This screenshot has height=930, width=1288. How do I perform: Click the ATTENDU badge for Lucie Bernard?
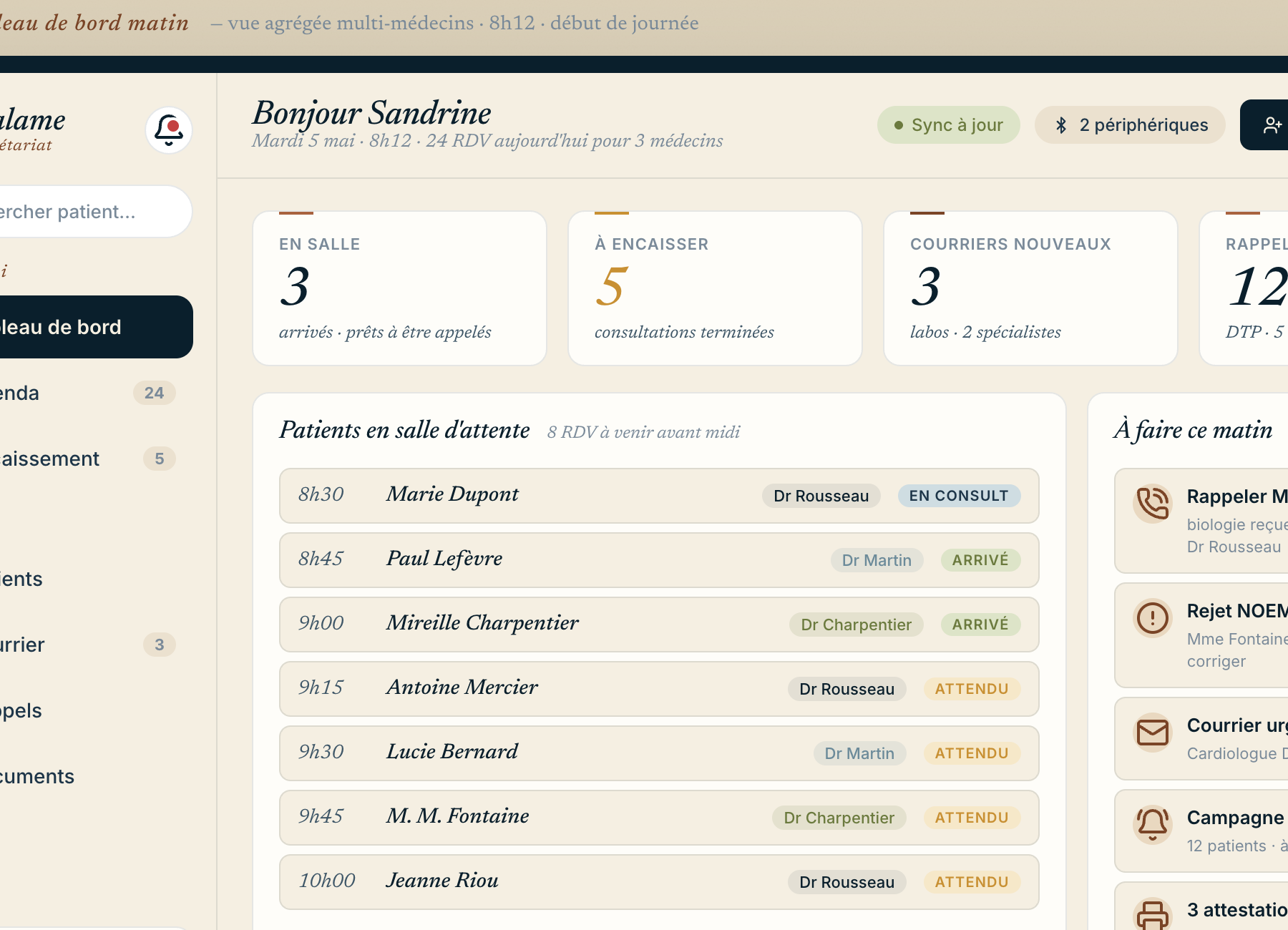click(x=972, y=753)
